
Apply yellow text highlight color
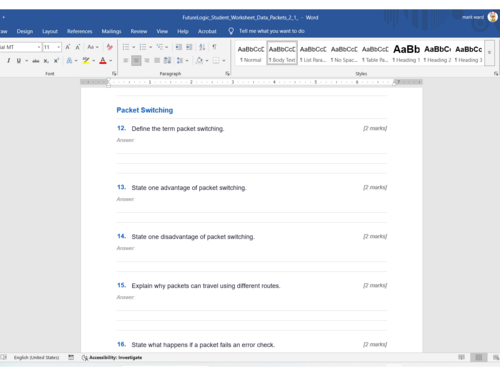click(x=86, y=61)
